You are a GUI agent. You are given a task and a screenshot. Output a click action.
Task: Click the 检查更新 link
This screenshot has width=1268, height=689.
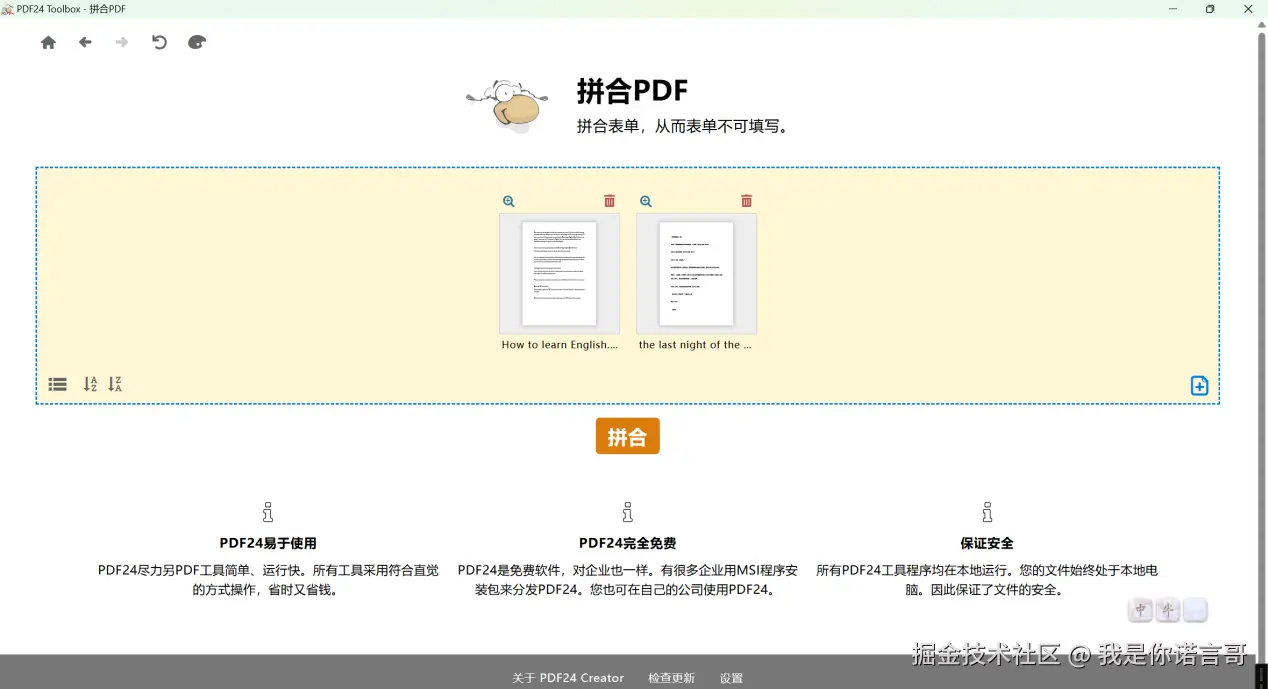tap(671, 678)
